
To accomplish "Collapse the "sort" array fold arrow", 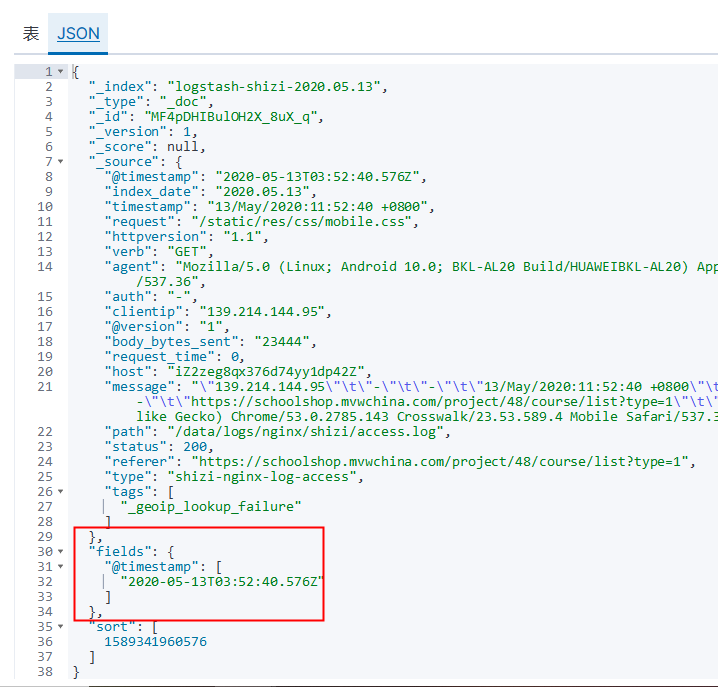I will (x=61, y=627).
